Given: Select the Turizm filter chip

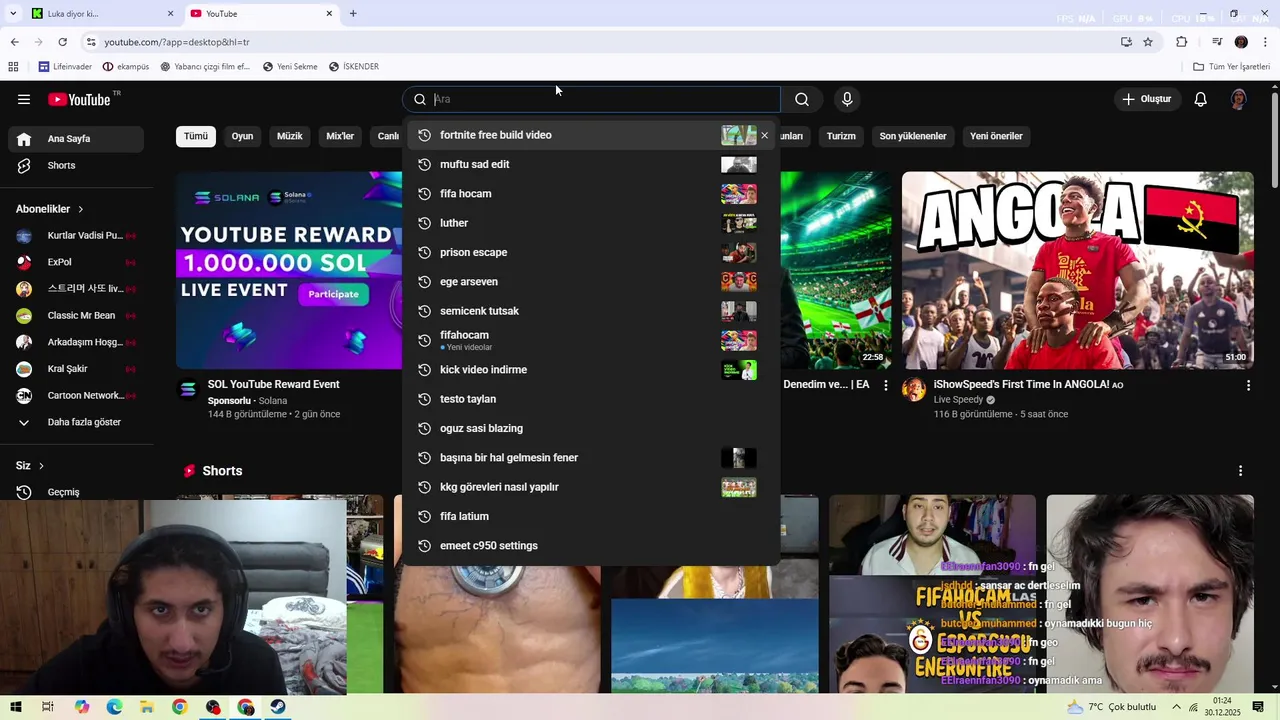Looking at the screenshot, I should [841, 136].
